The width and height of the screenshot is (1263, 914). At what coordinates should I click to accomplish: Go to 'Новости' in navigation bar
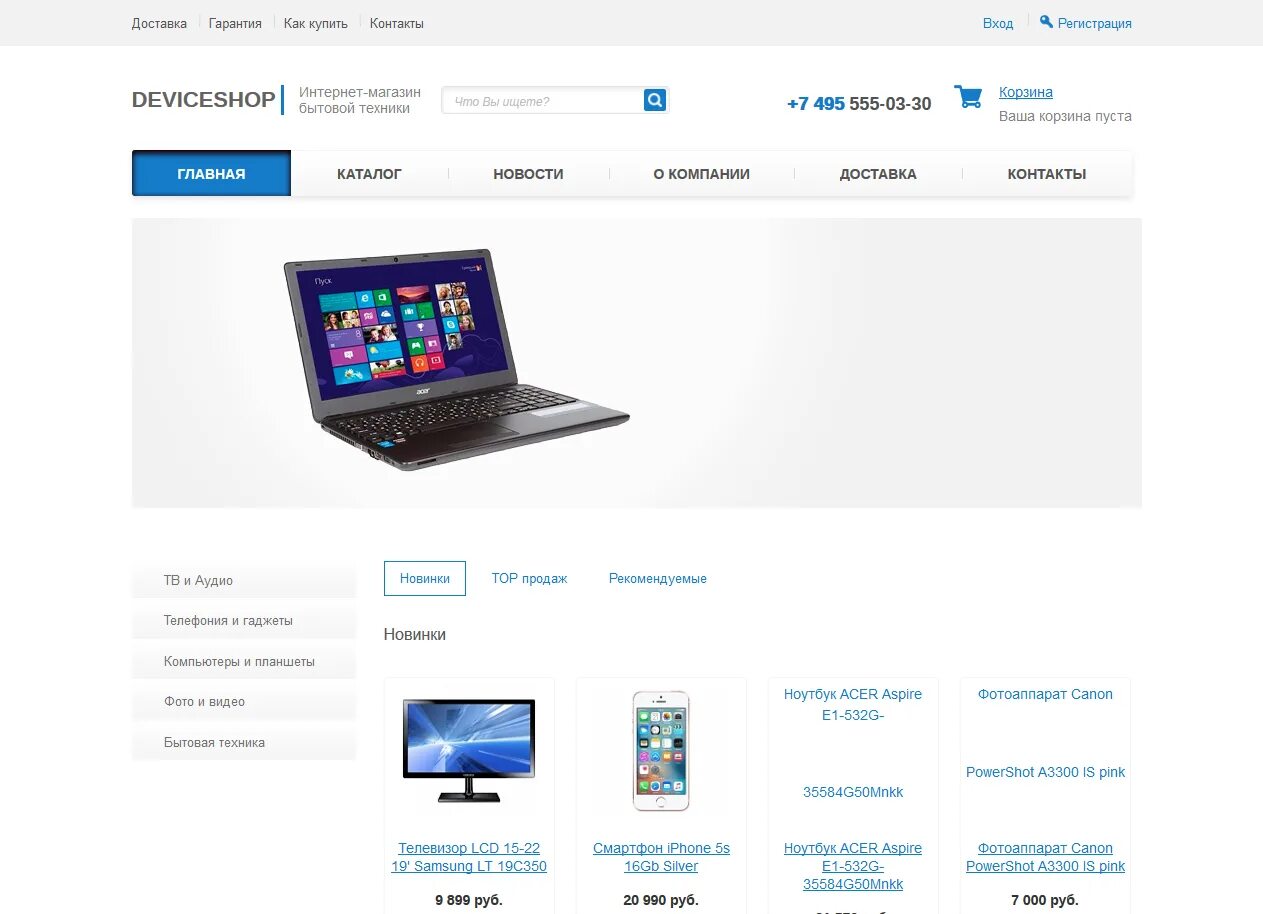[x=528, y=174]
